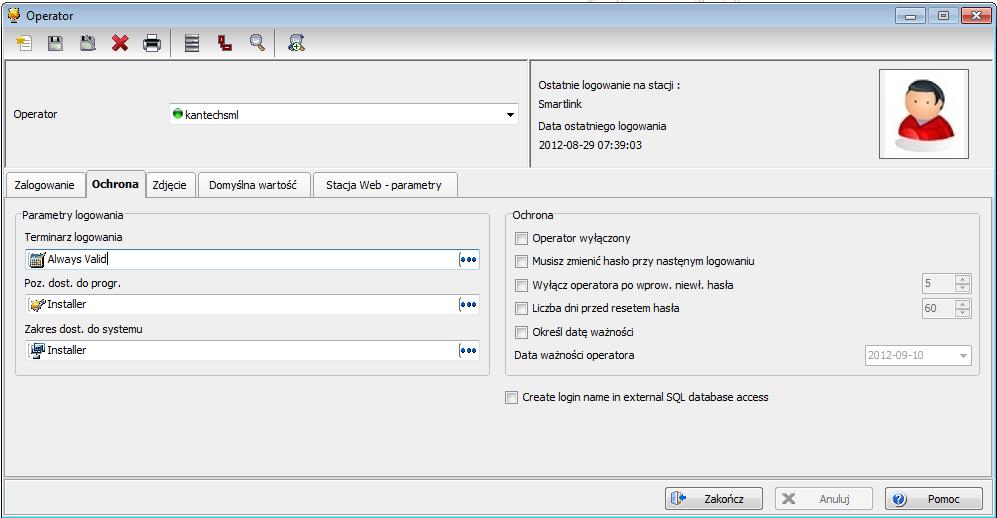Decrease the invalid password count spinner showing 5

[963, 288]
